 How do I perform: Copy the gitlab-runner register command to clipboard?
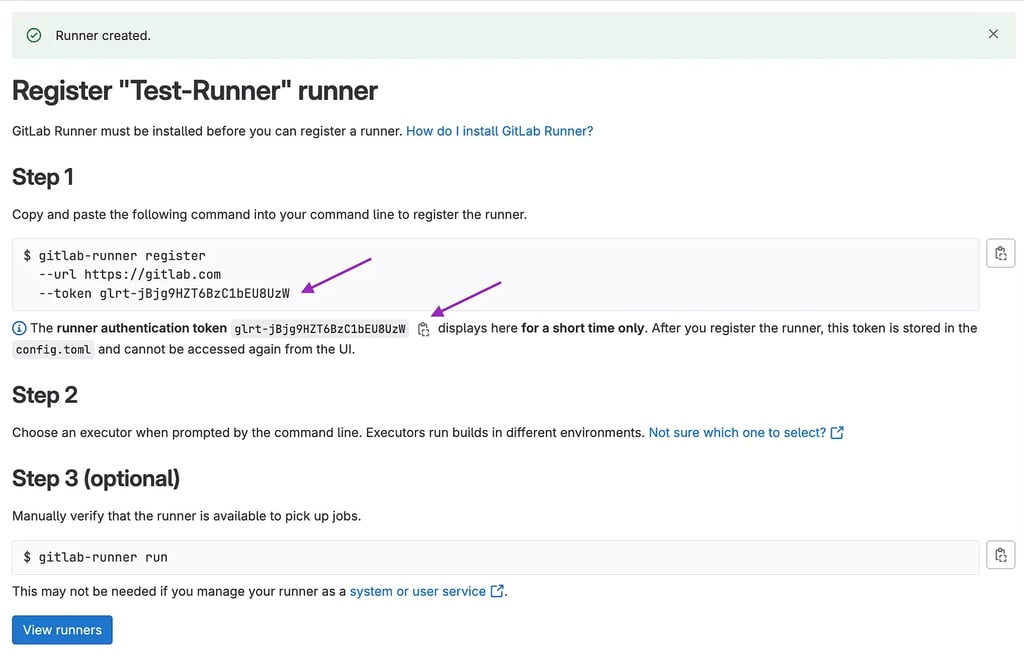(x=1000, y=253)
